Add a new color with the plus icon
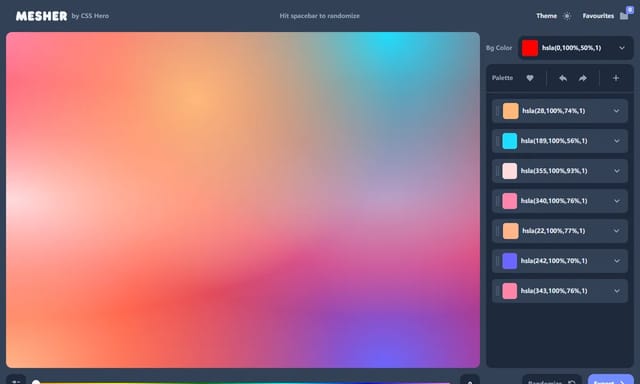Screen dimensions: 640x384 [616, 78]
